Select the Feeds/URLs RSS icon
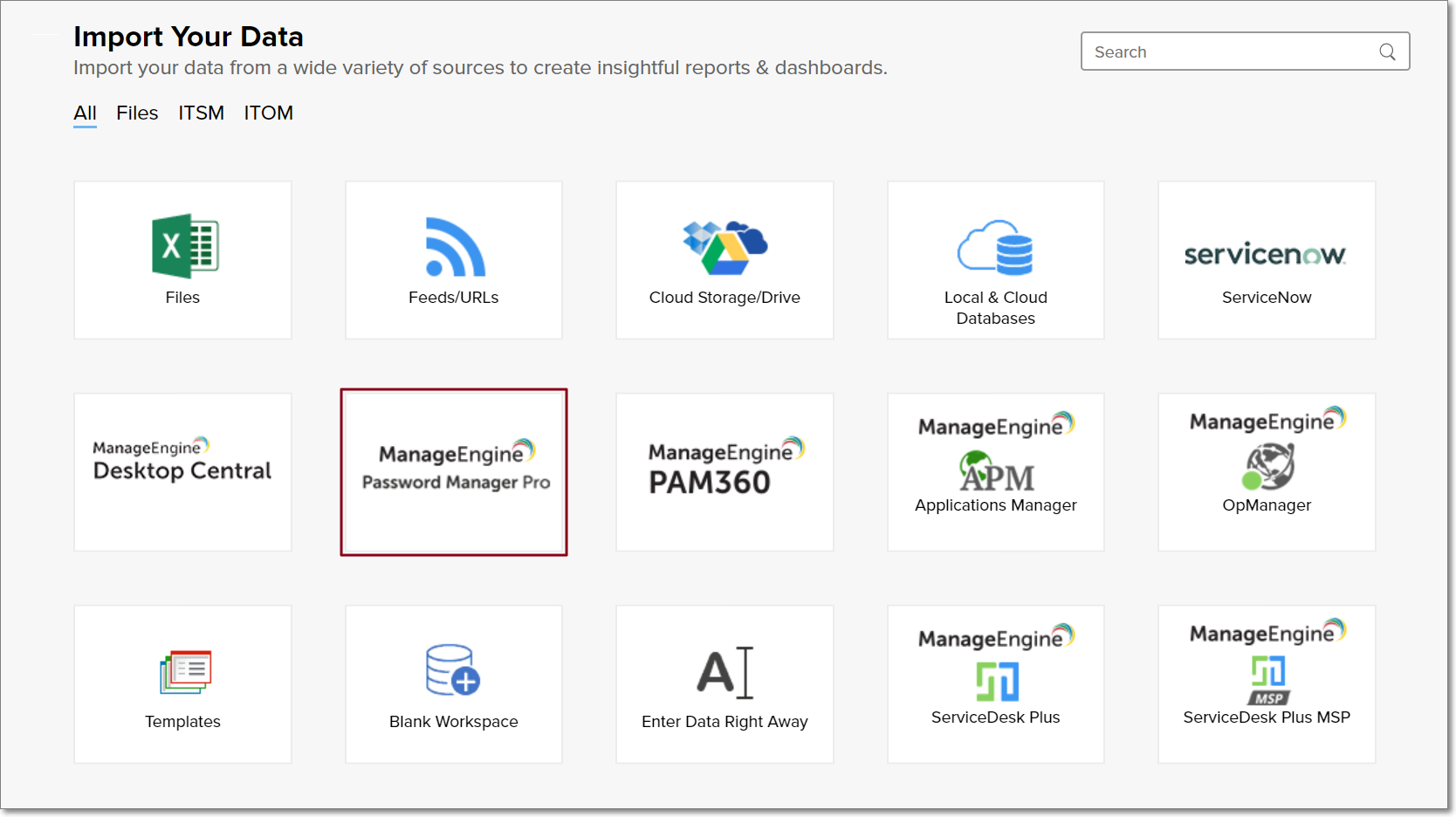This screenshot has height=817, width=1456. pos(454,247)
